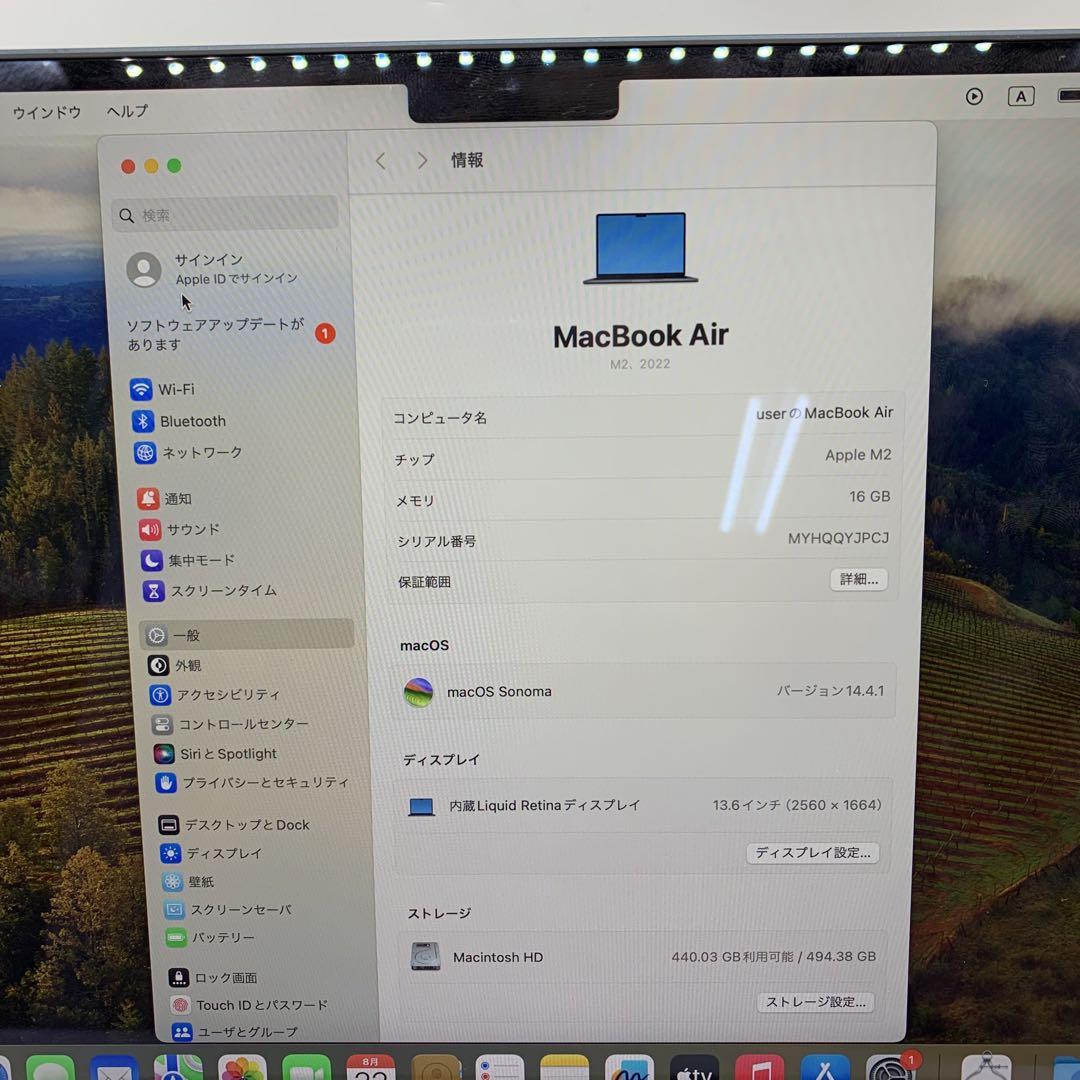Go back with the left chevron

click(x=380, y=161)
